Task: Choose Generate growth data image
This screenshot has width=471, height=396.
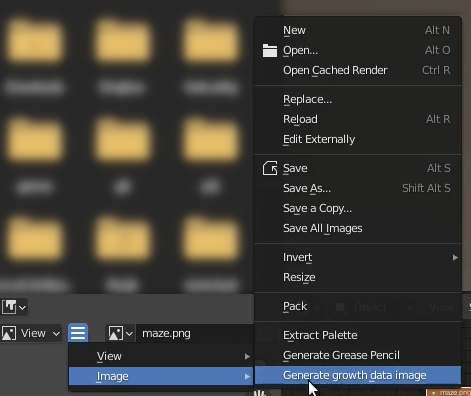Action: click(358, 375)
